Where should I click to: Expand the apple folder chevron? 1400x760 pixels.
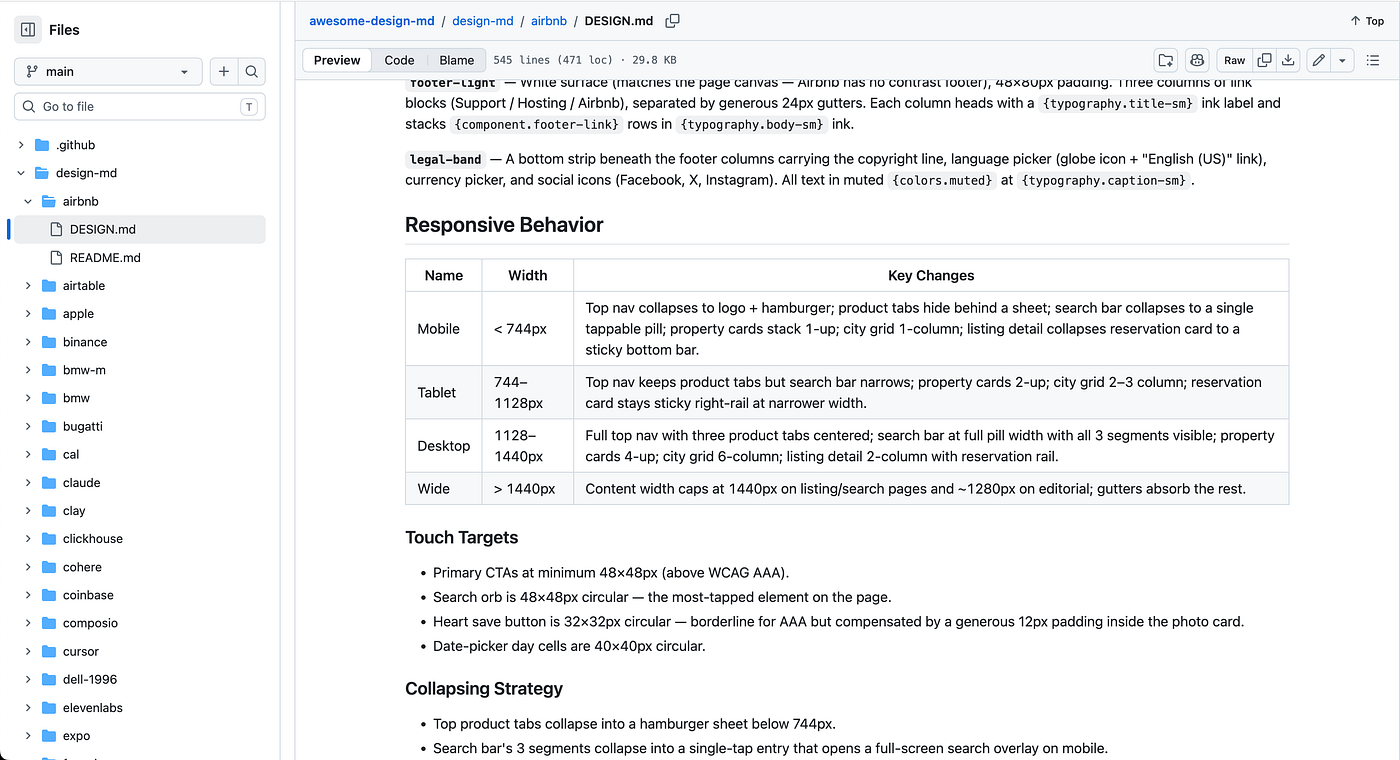pyautogui.click(x=28, y=314)
